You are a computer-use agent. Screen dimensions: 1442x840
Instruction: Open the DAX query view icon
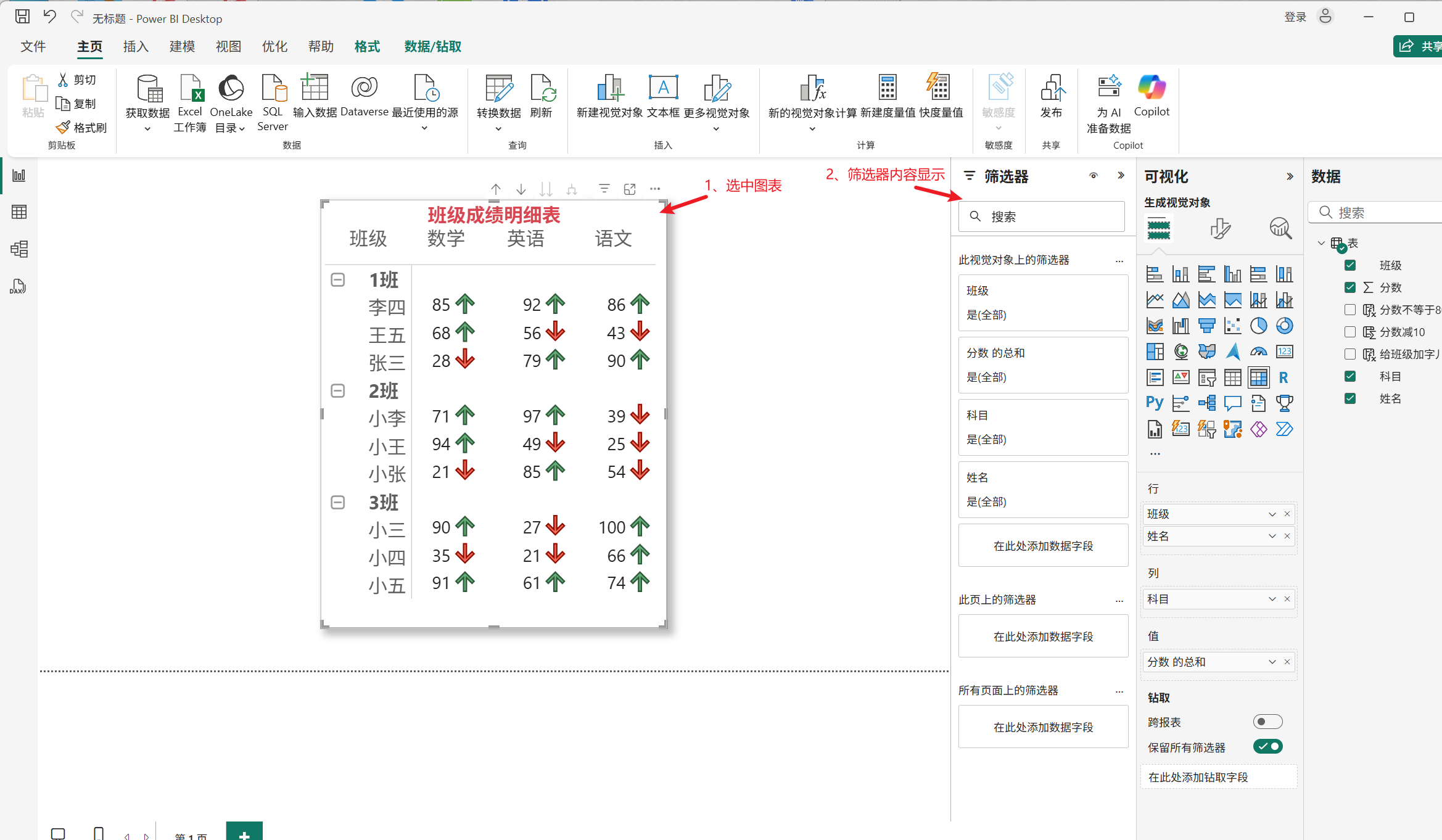(x=18, y=287)
